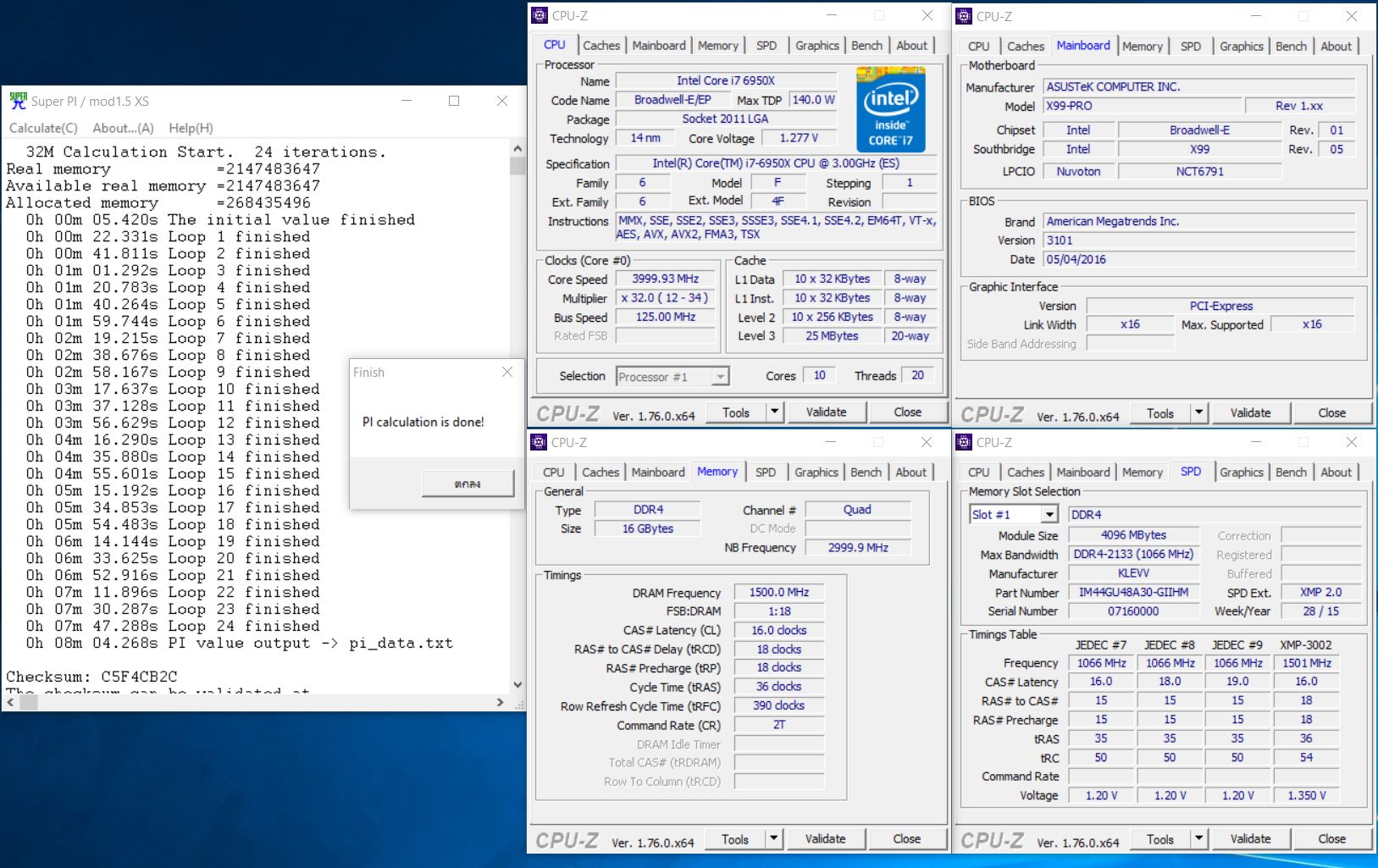Click the scroll-down arrow in the Super PI log
This screenshot has height=868, width=1378.
click(517, 684)
